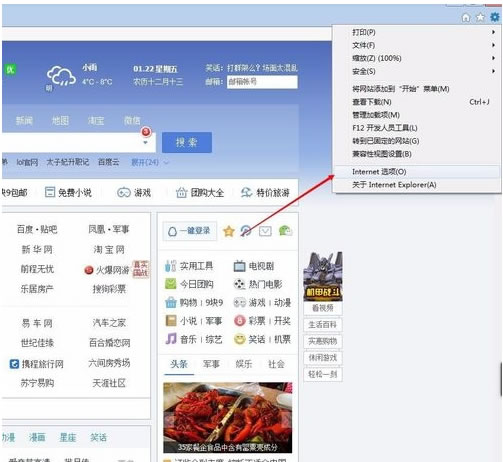Click the 游戏 controller icon near 动漫
Screen dimensions: 503x462
(x=239, y=302)
